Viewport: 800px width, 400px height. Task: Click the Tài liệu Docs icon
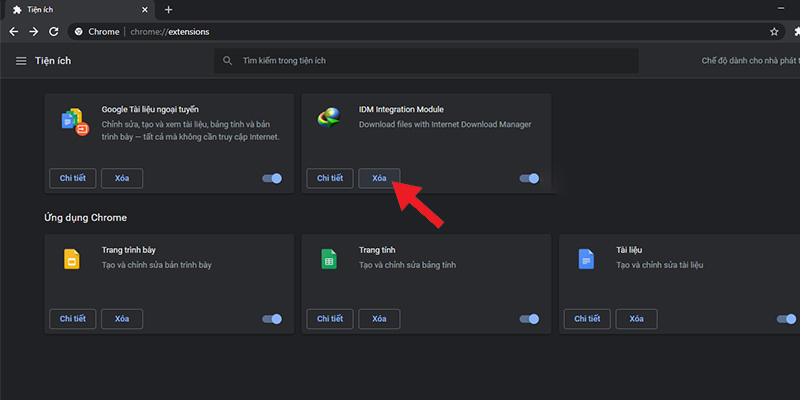586,259
